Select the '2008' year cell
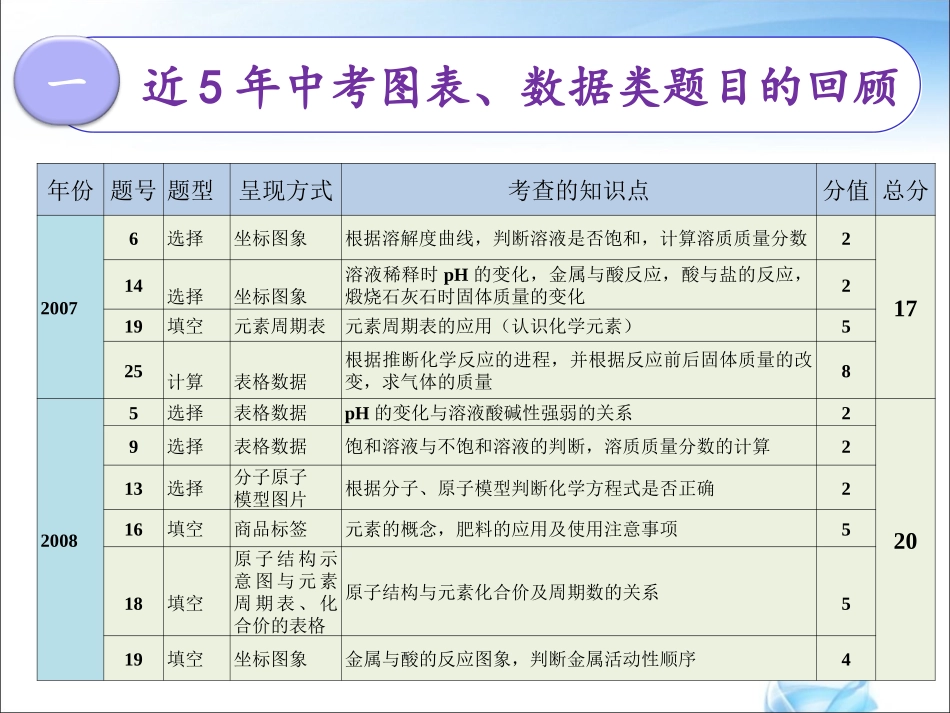 (x=70, y=540)
